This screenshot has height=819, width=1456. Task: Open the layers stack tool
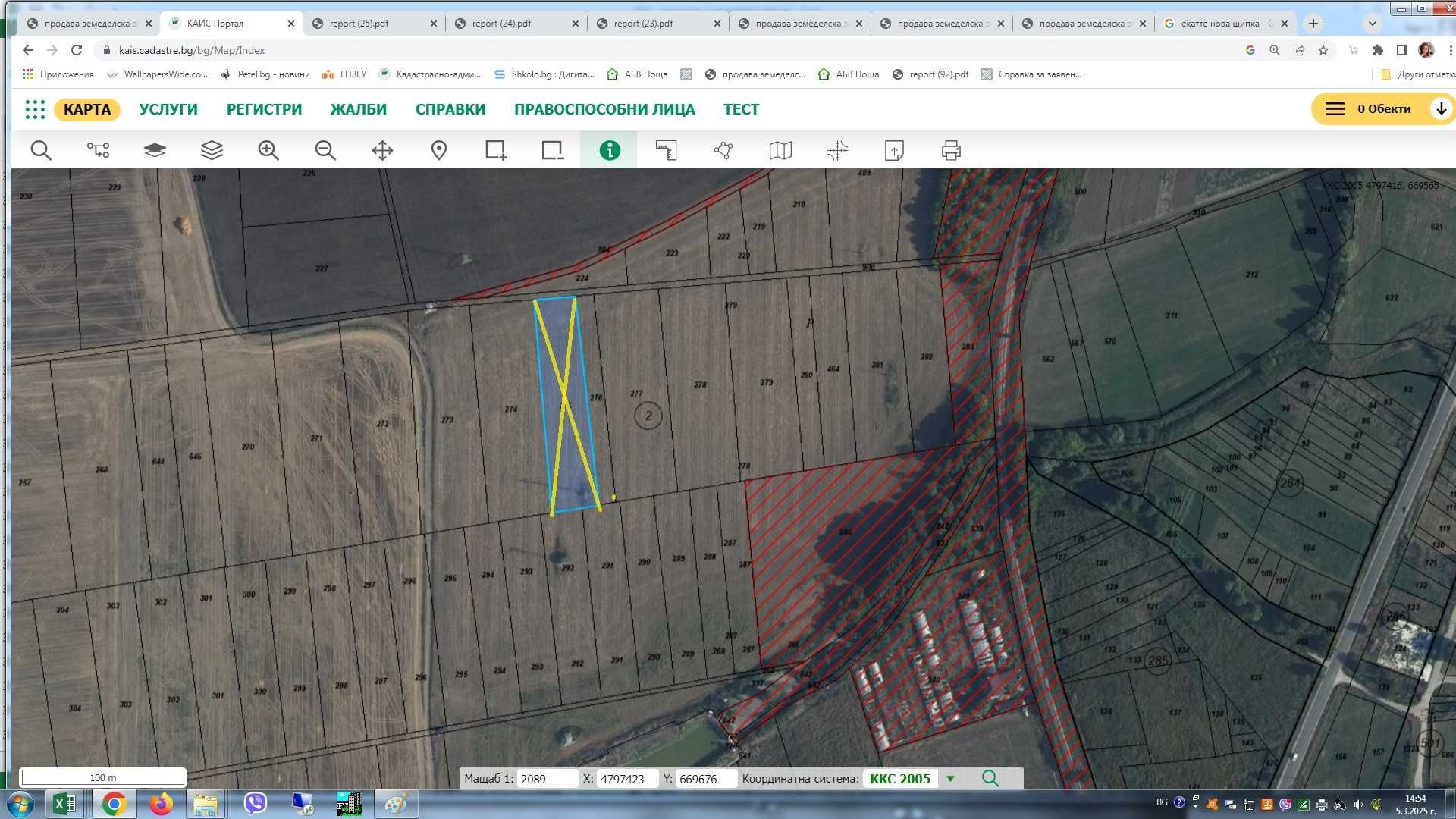(x=212, y=150)
